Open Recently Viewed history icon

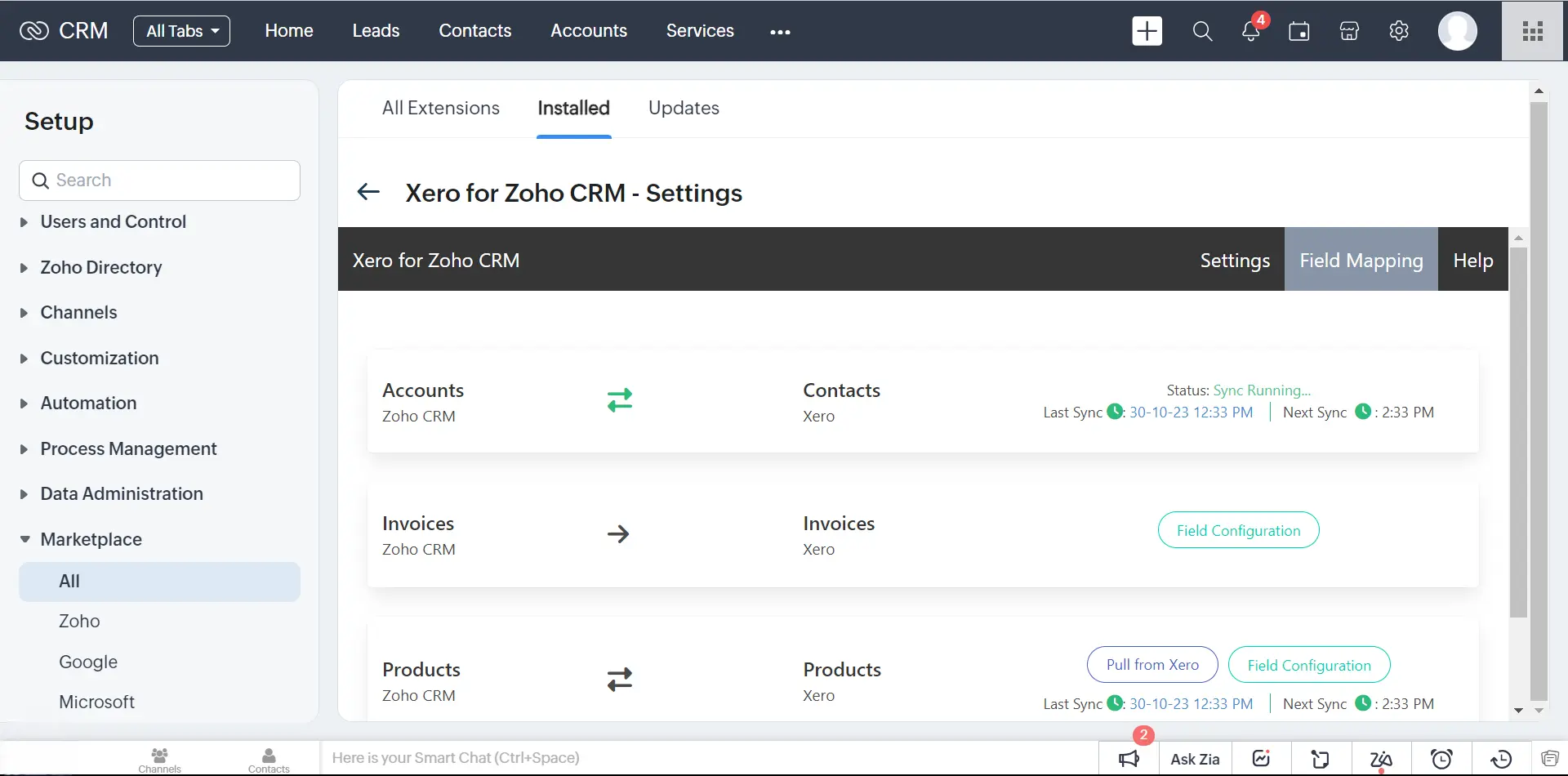[x=1501, y=758]
